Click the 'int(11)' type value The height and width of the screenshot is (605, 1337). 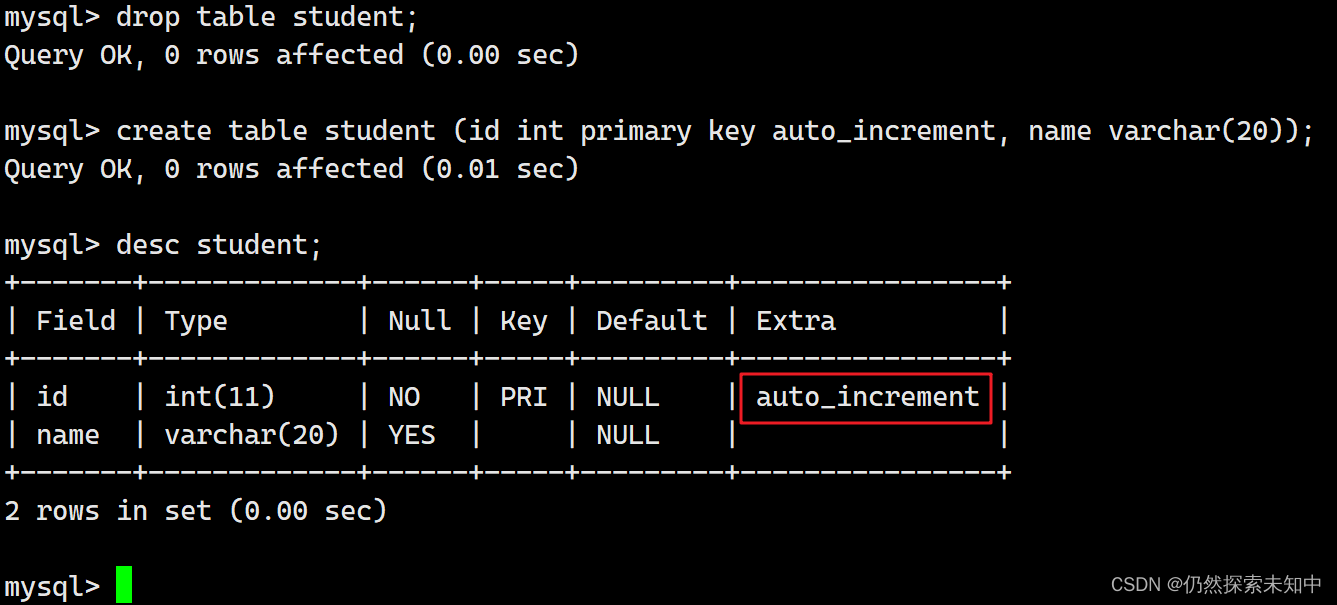pyautogui.click(x=220, y=397)
